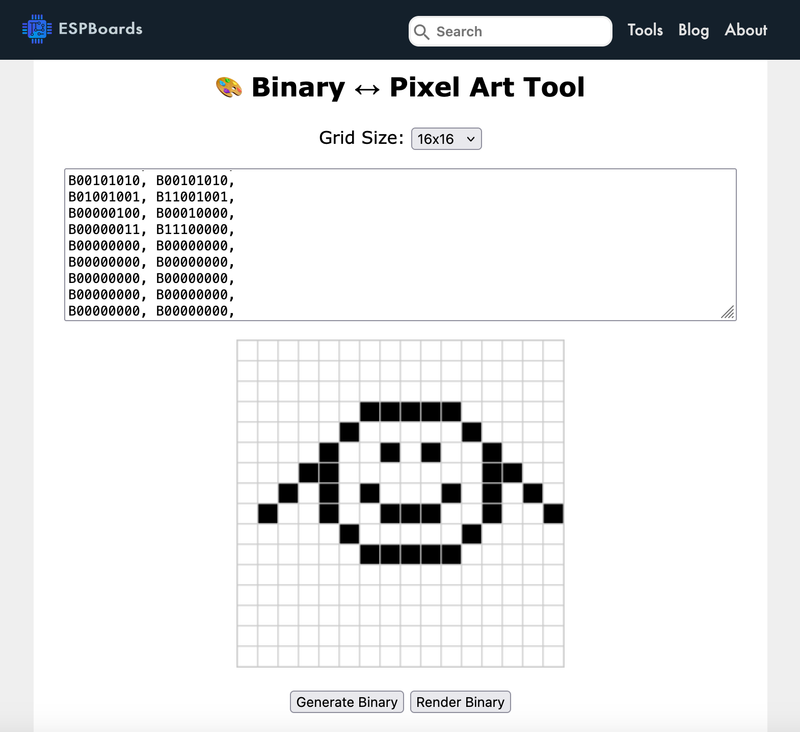Click the textarea resize handle
800x732 pixels.
click(728, 312)
